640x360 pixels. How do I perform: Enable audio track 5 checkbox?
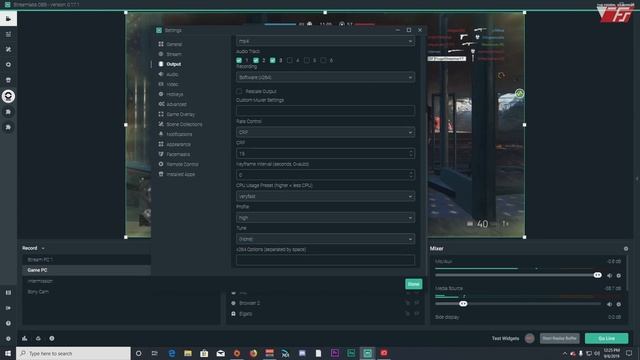click(307, 60)
